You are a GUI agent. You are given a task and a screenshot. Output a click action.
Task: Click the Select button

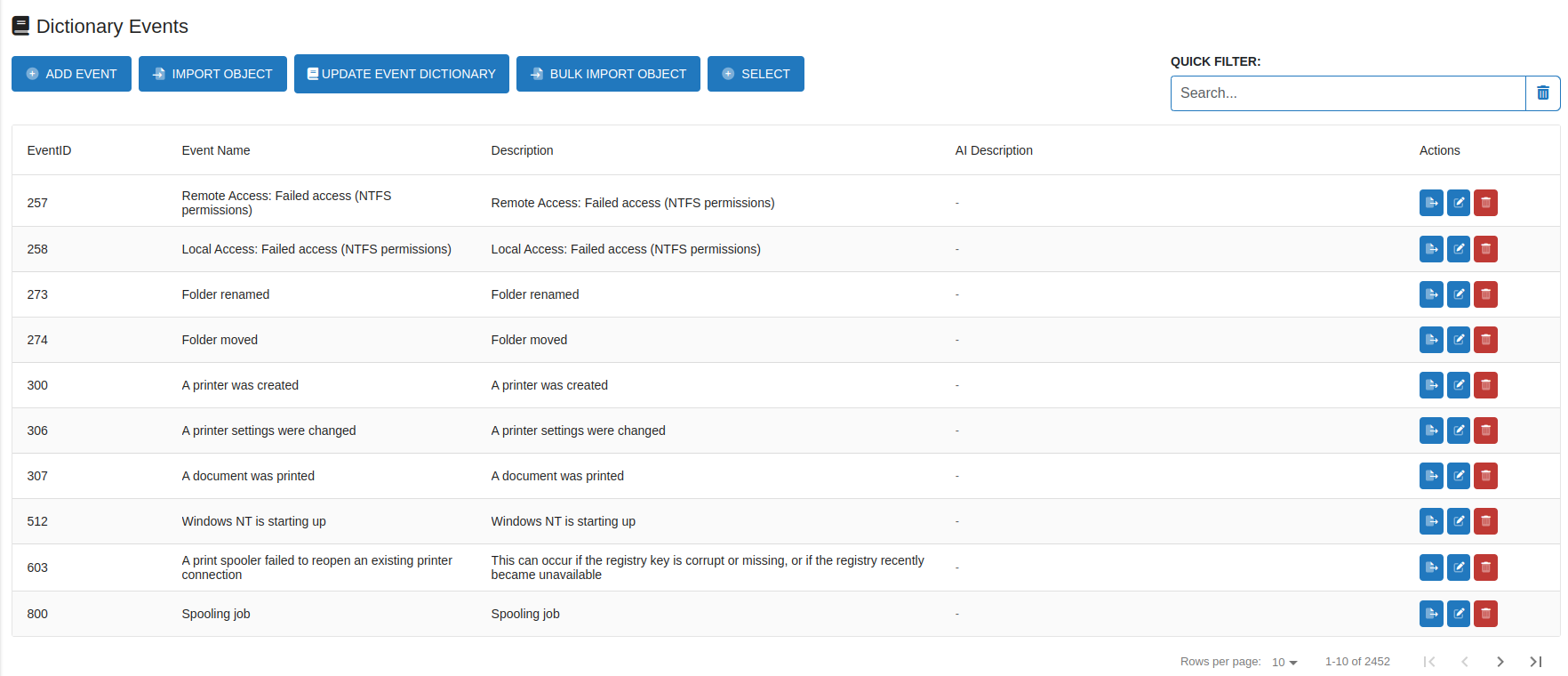756,74
